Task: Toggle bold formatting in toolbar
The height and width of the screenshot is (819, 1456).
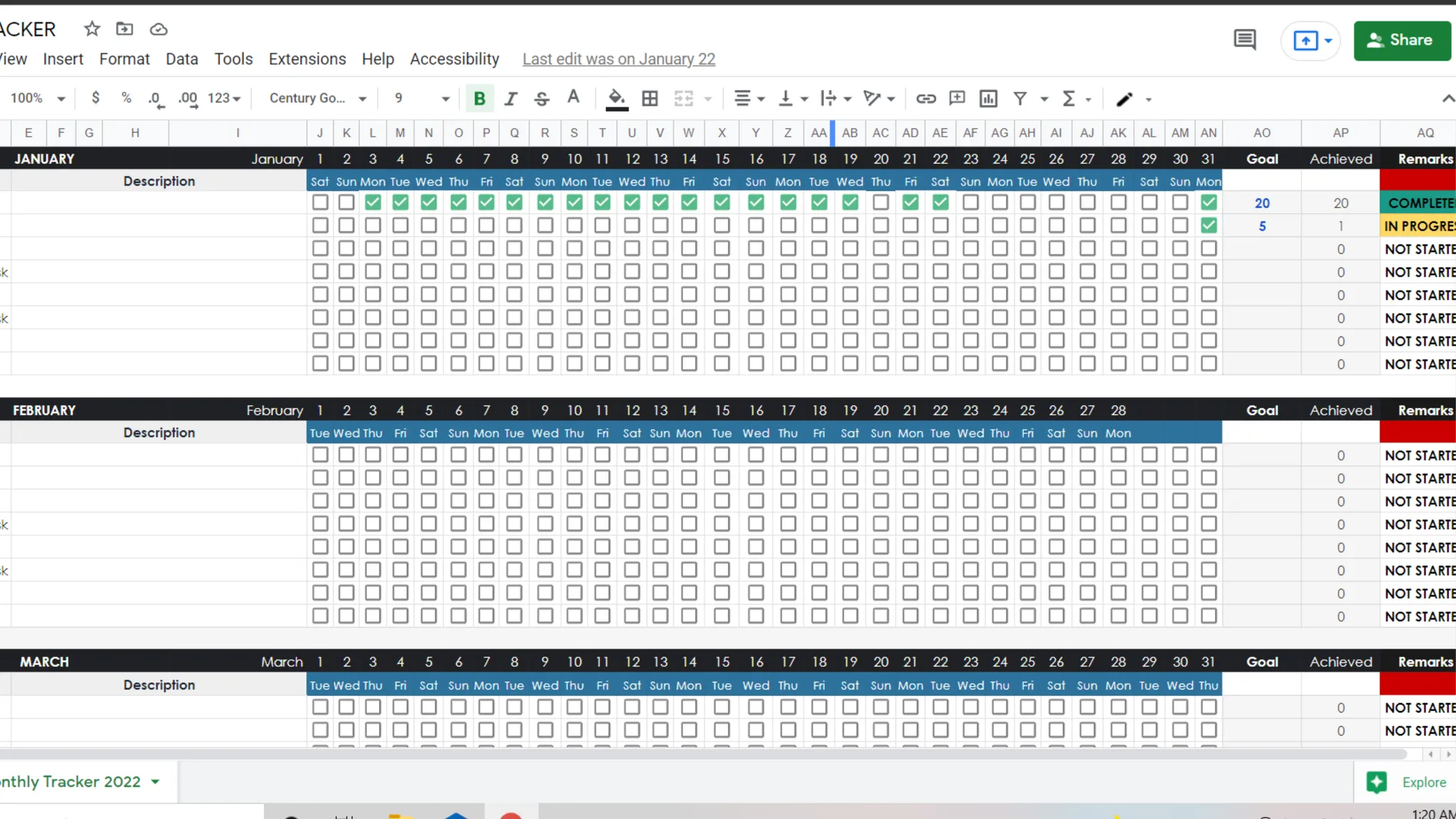Action: (x=479, y=99)
